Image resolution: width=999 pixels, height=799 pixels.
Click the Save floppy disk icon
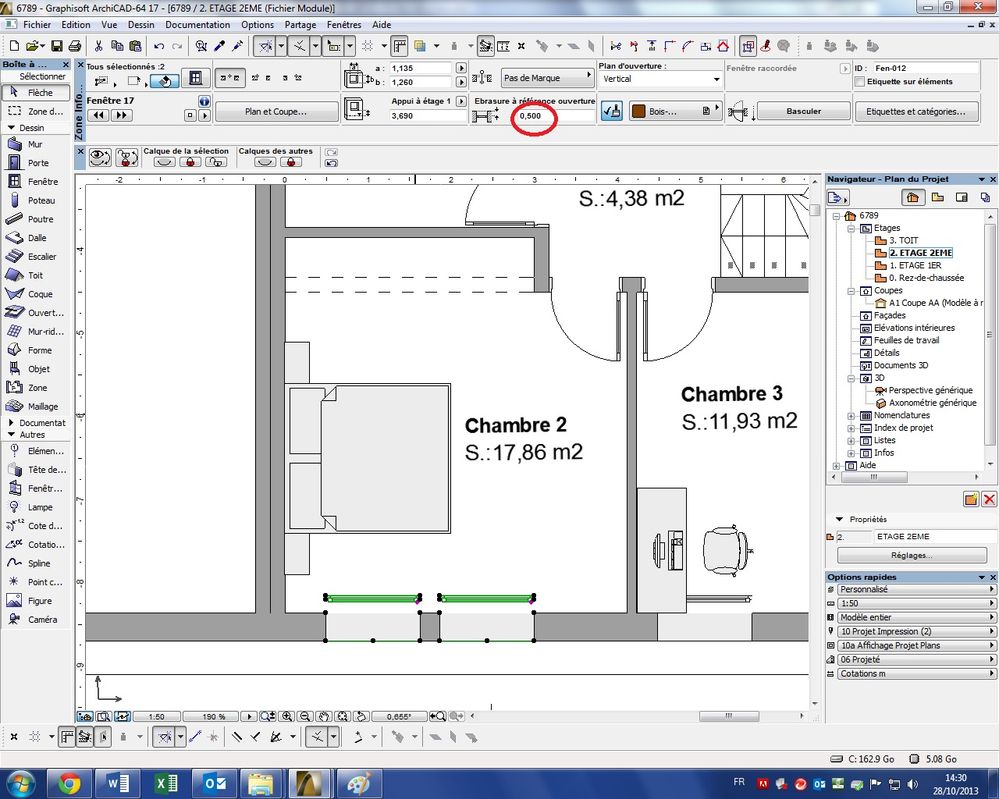[x=57, y=46]
